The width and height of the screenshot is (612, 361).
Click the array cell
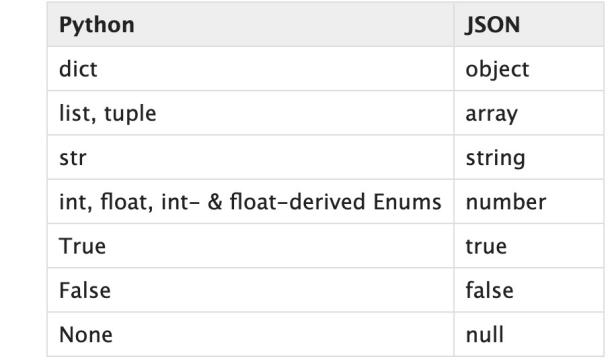pyautogui.click(x=529, y=113)
